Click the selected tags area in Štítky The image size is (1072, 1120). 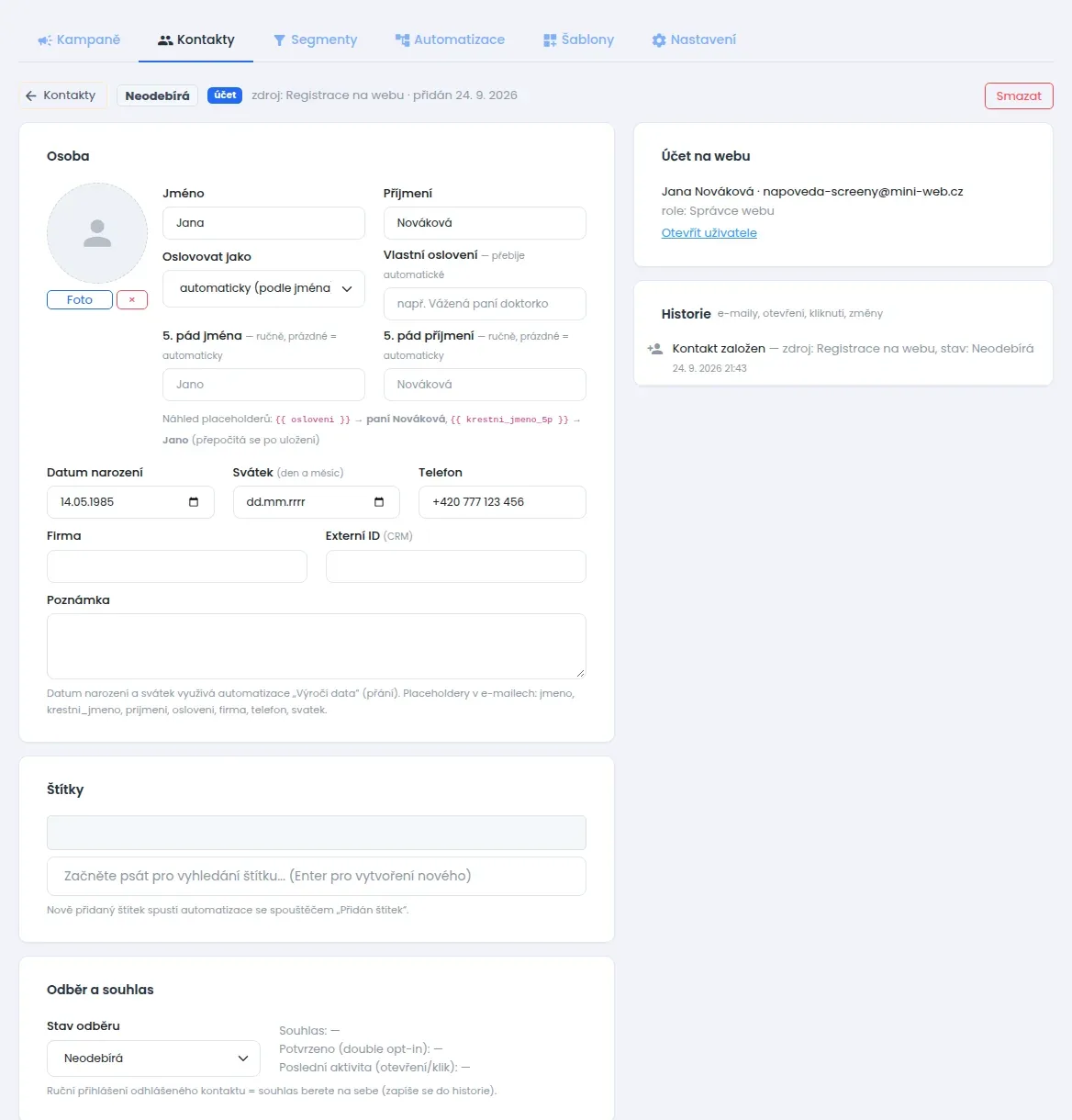point(317,833)
